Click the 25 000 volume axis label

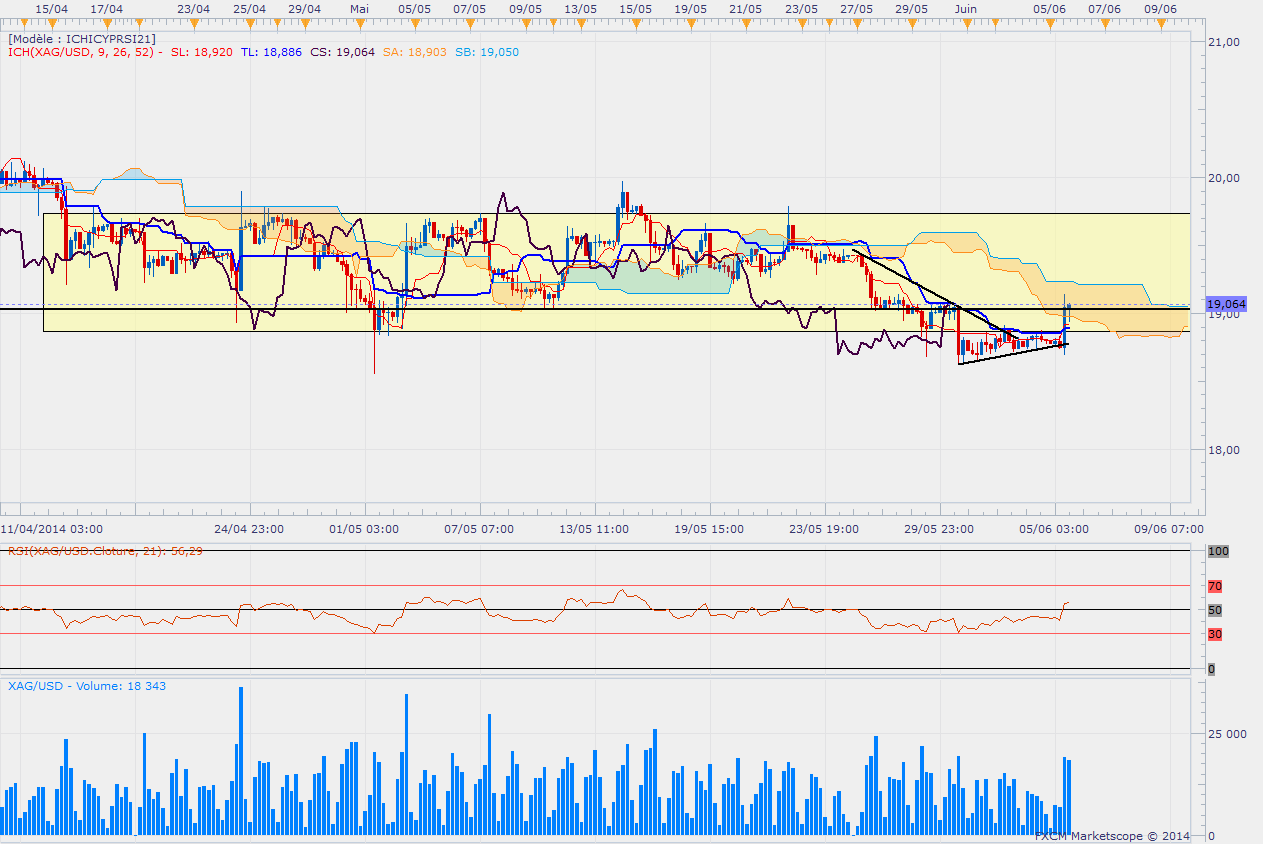point(1226,734)
